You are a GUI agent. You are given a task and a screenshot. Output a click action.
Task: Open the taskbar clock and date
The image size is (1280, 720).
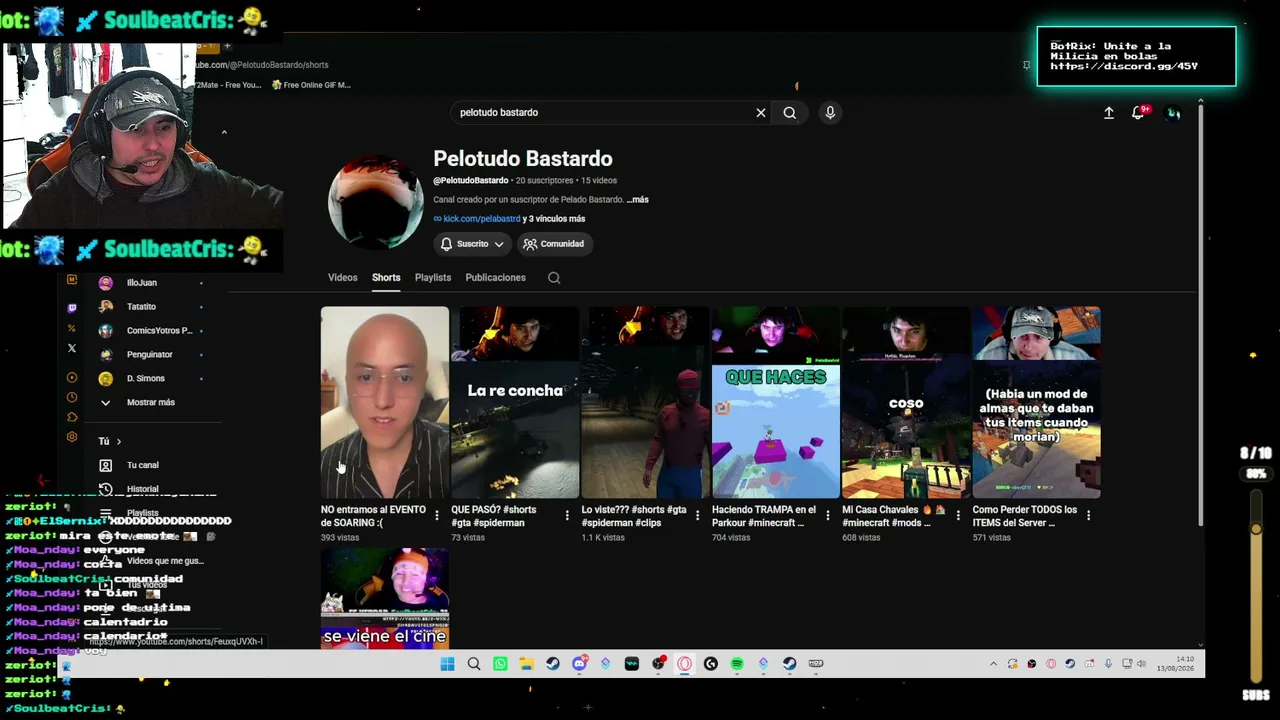coord(1176,664)
